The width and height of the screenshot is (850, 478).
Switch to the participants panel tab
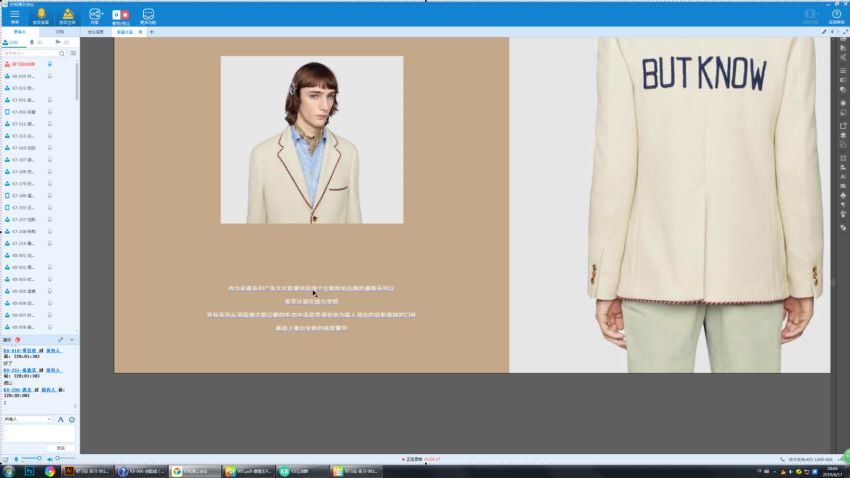20,32
